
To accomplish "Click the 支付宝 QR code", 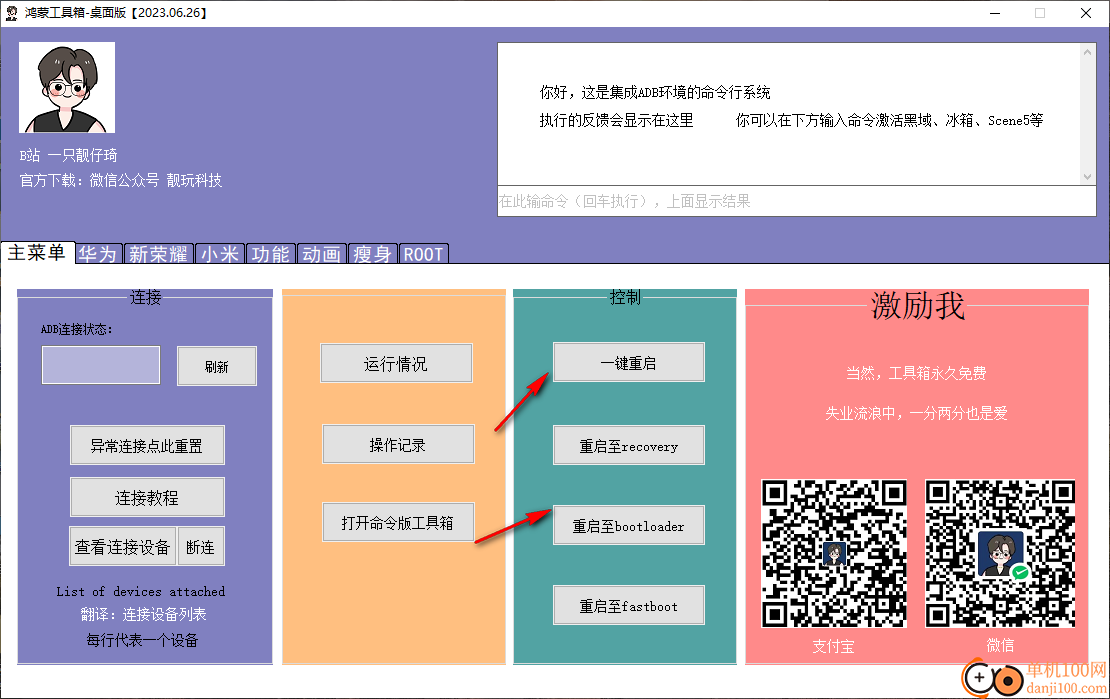I will tap(834, 553).
